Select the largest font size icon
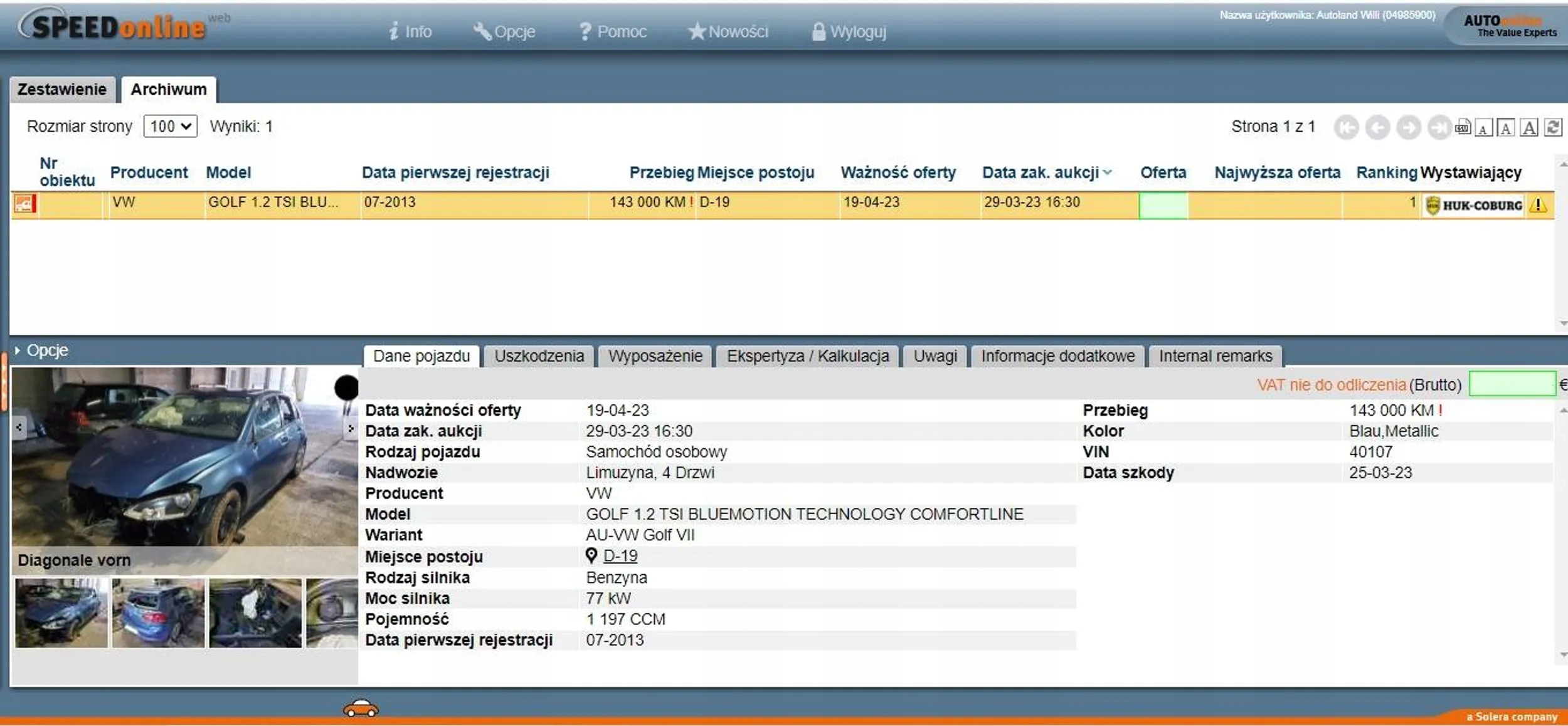This screenshot has height=726, width=1568. click(x=1530, y=128)
